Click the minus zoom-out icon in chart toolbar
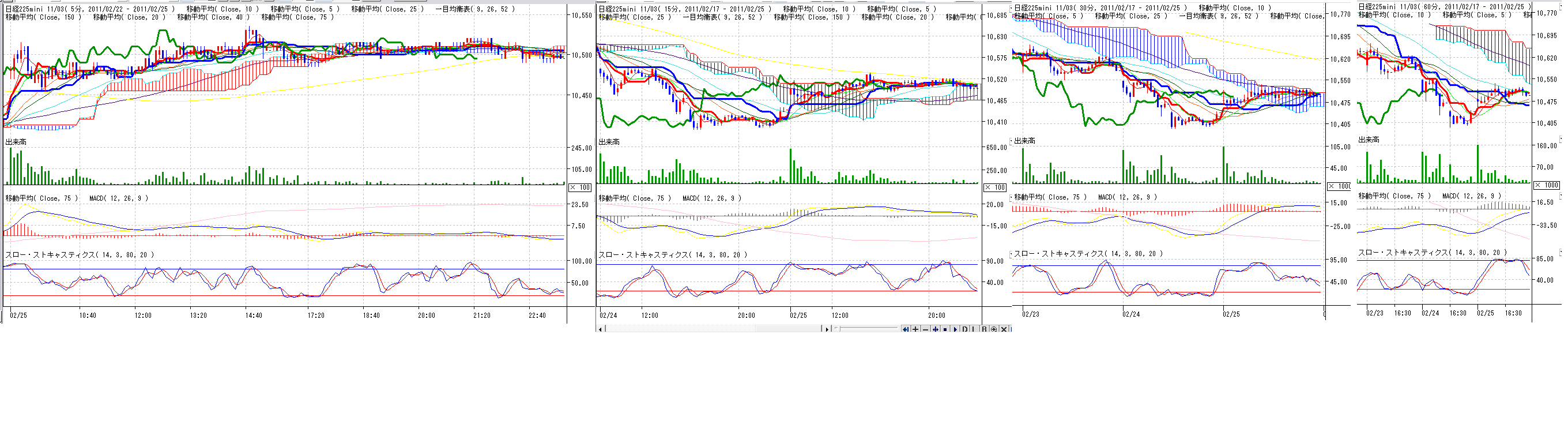1568x443 pixels. click(926, 330)
